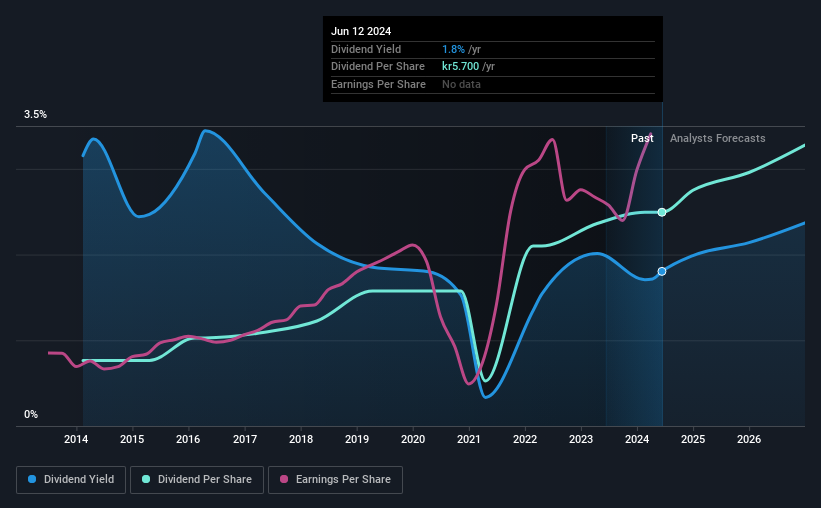Click the No data earnings value
Viewport: 821px width, 508px height.
tap(461, 84)
